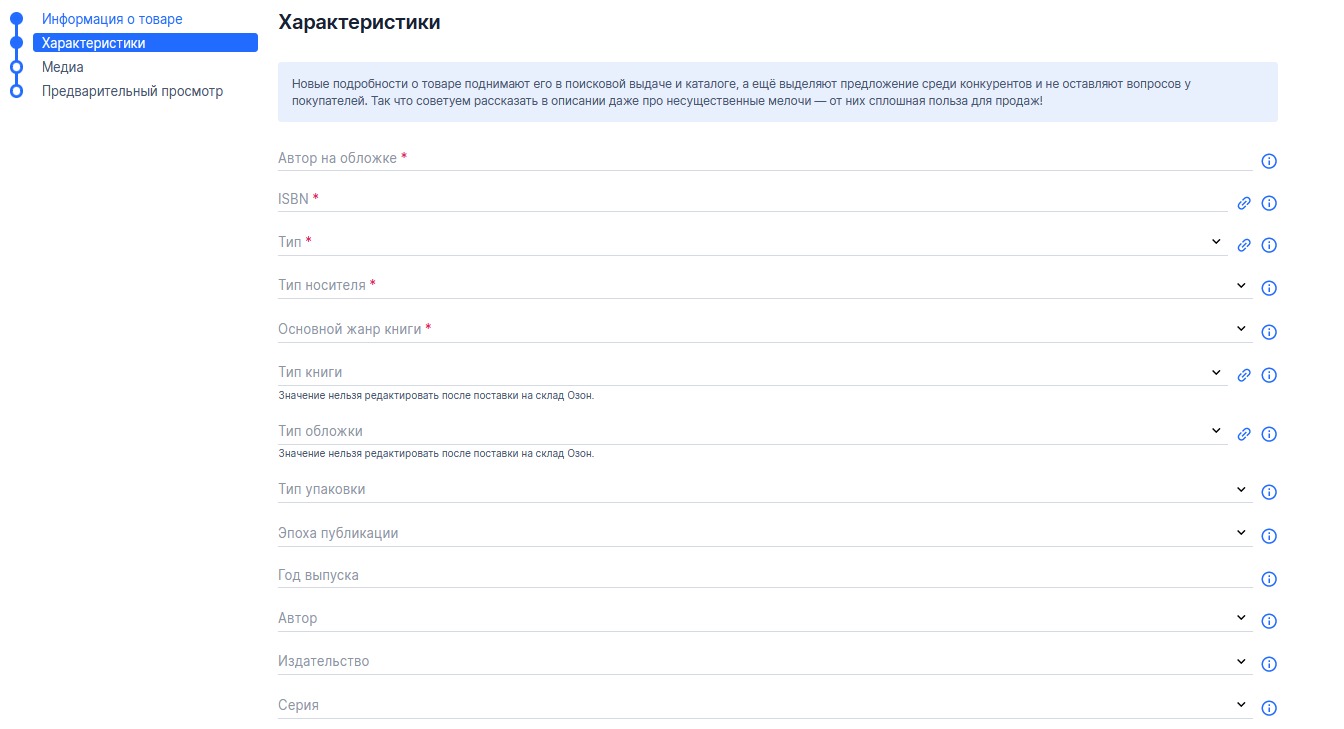The width and height of the screenshot is (1344, 729).
Task: Open Предварительный просмотр step
Action: pos(132,91)
